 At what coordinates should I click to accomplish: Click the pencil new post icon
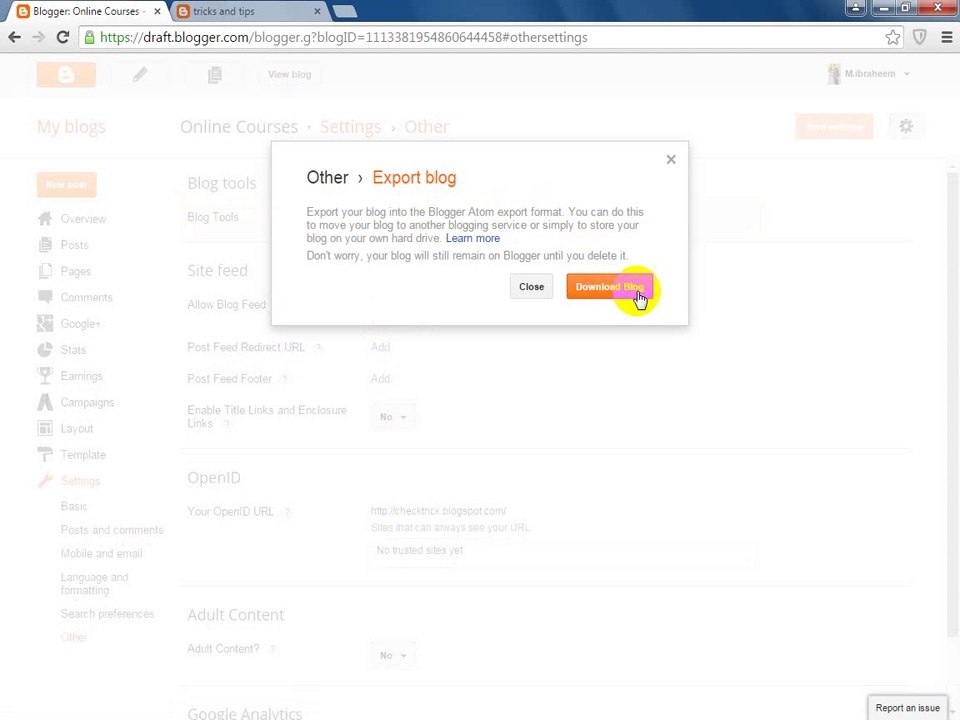point(140,75)
